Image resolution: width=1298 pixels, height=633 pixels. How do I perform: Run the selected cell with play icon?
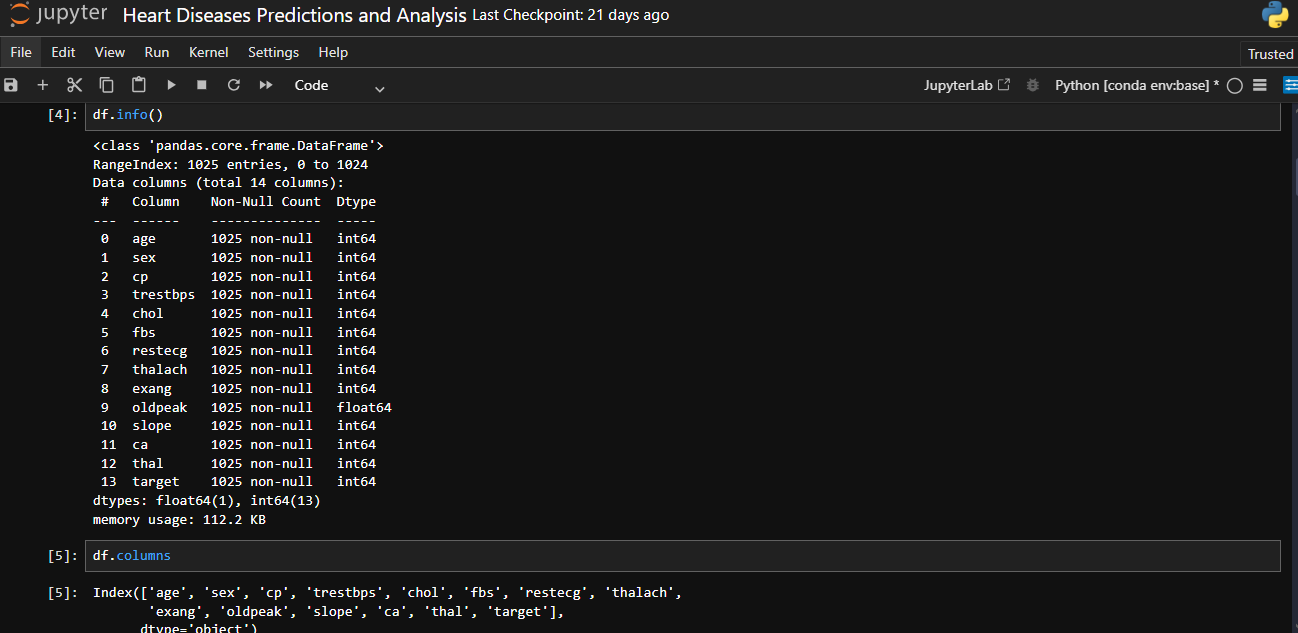pos(171,85)
